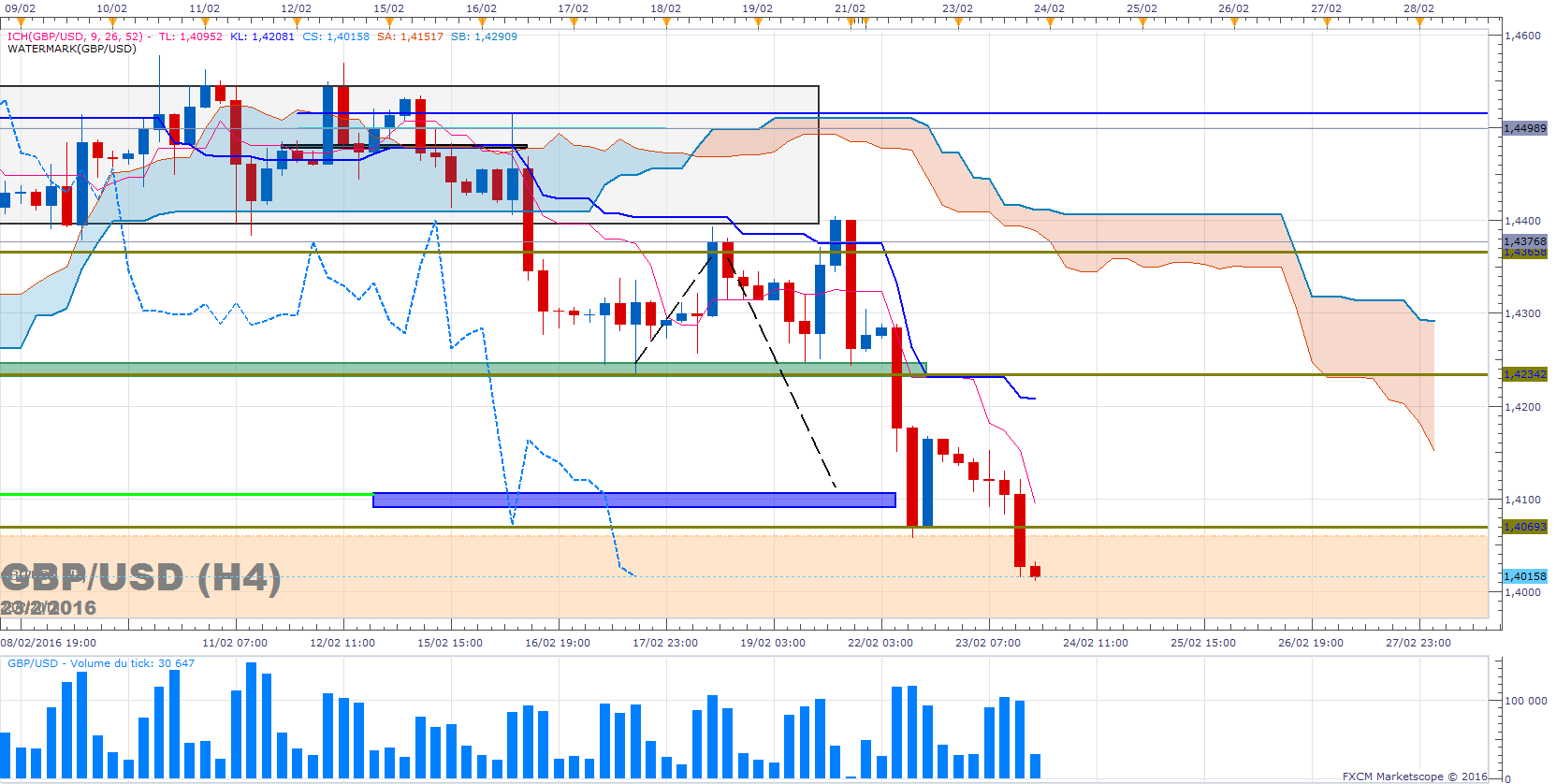1556x784 pixels.
Task: Select the KL: 1,42081 legend value
Action: point(262,36)
